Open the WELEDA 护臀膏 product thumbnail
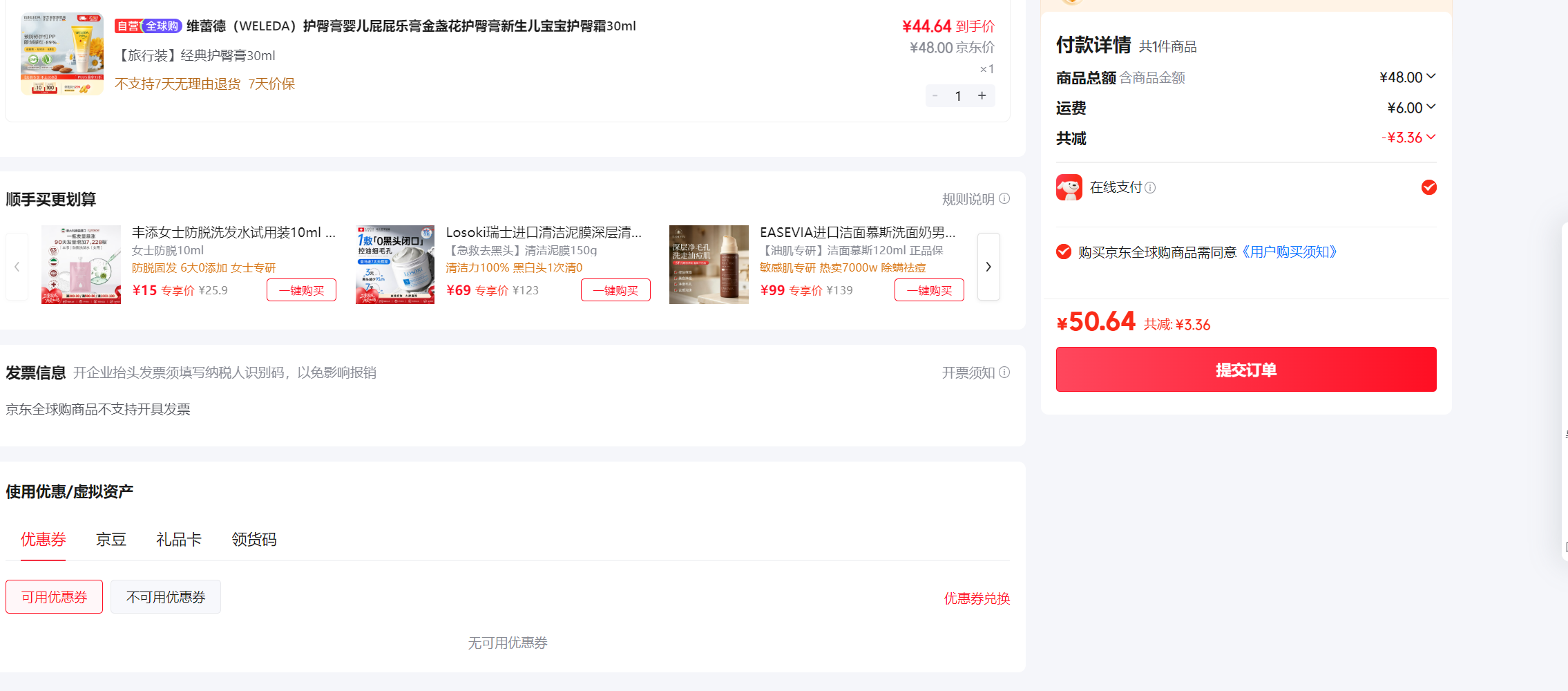Viewport: 1568px width, 691px height. pos(62,54)
